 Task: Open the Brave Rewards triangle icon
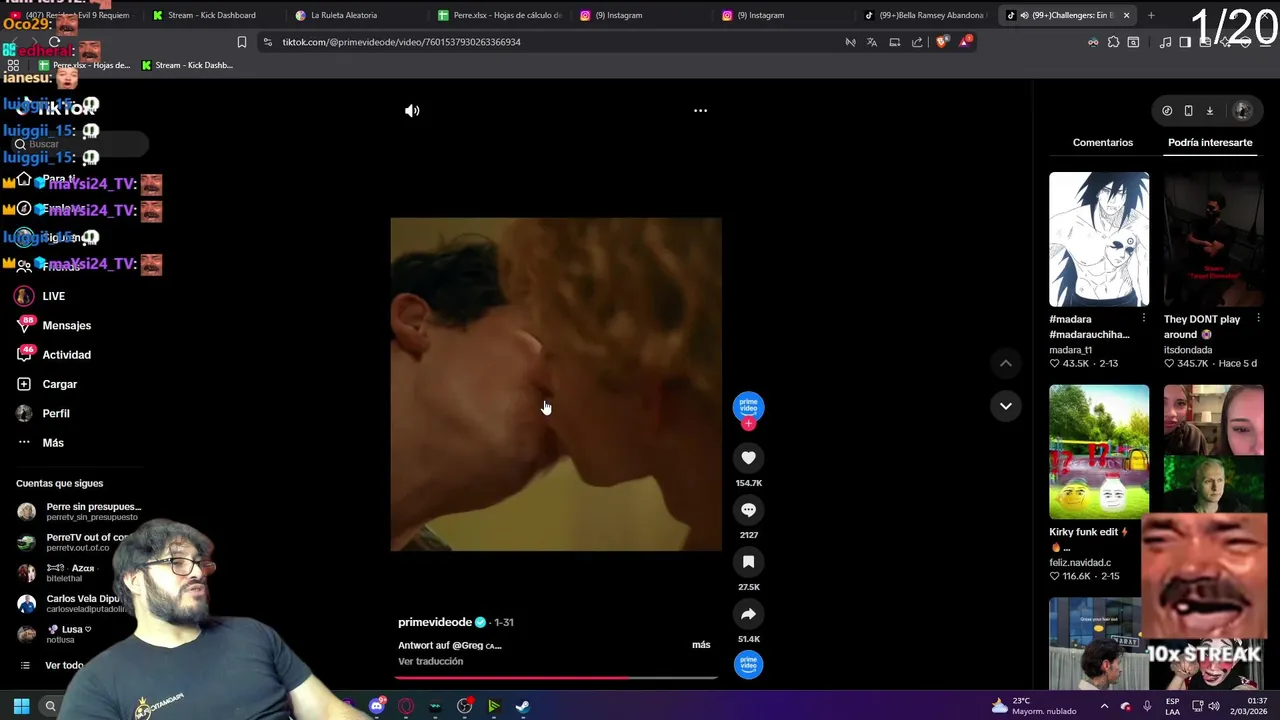coord(965,42)
